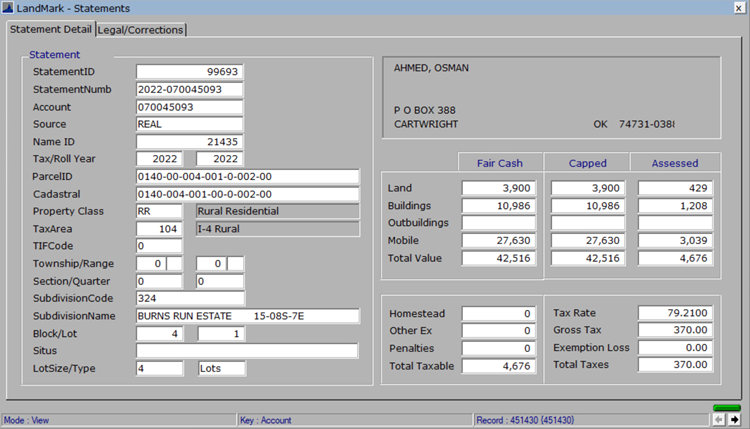This screenshot has width=750, height=429.
Task: Click the Gross Tax field 370.00
Action: 675,330
